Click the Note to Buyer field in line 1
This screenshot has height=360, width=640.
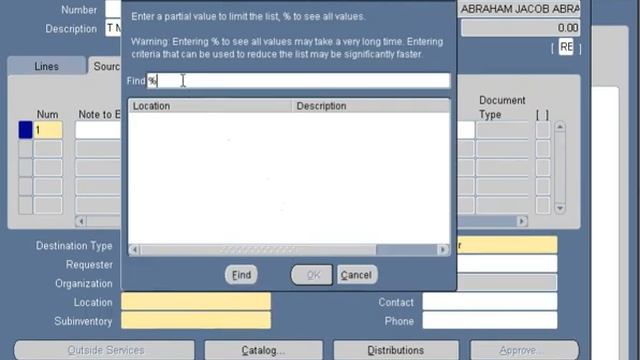(98, 130)
